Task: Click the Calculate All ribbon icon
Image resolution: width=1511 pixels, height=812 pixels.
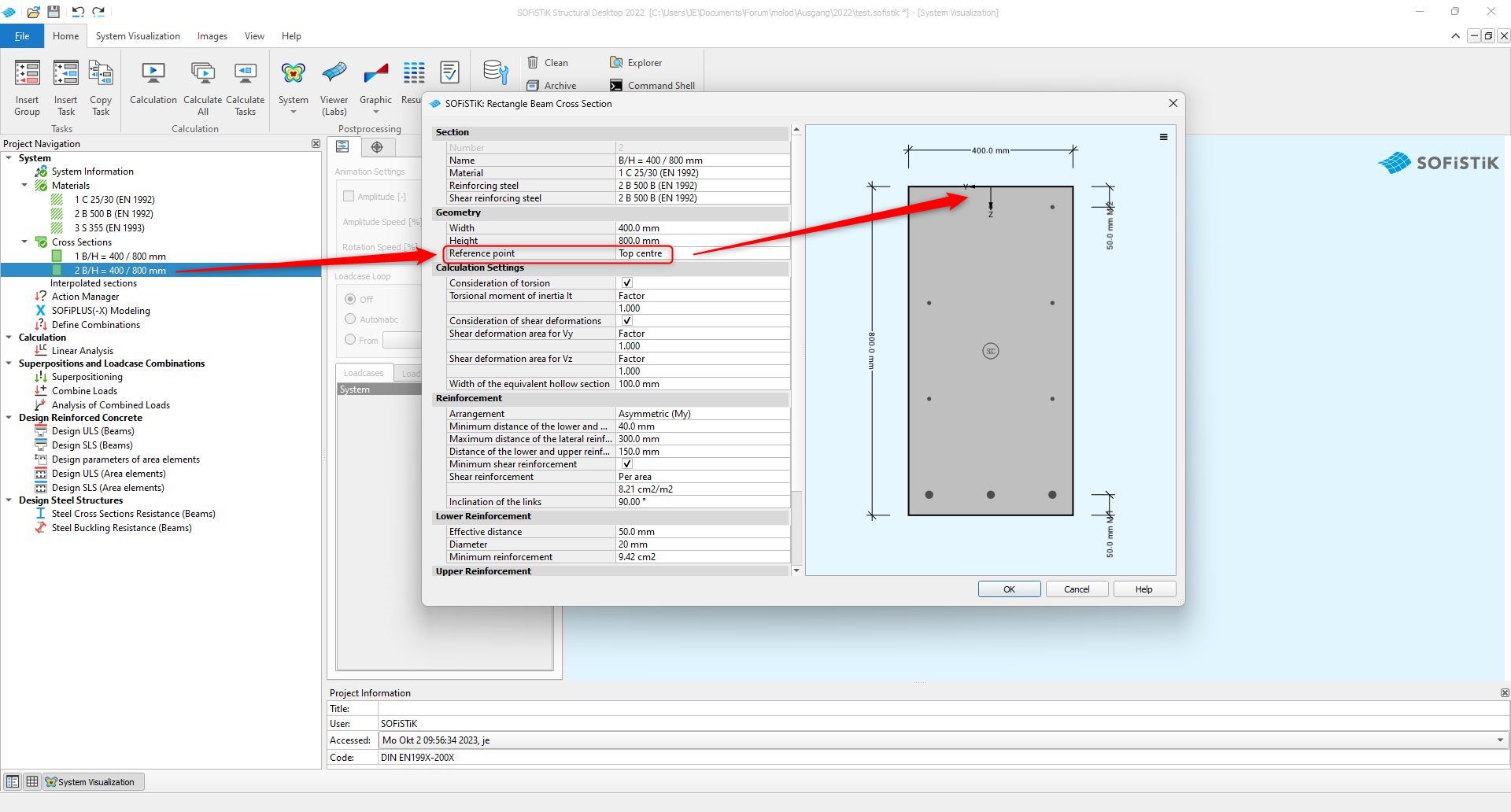Action: (x=203, y=72)
